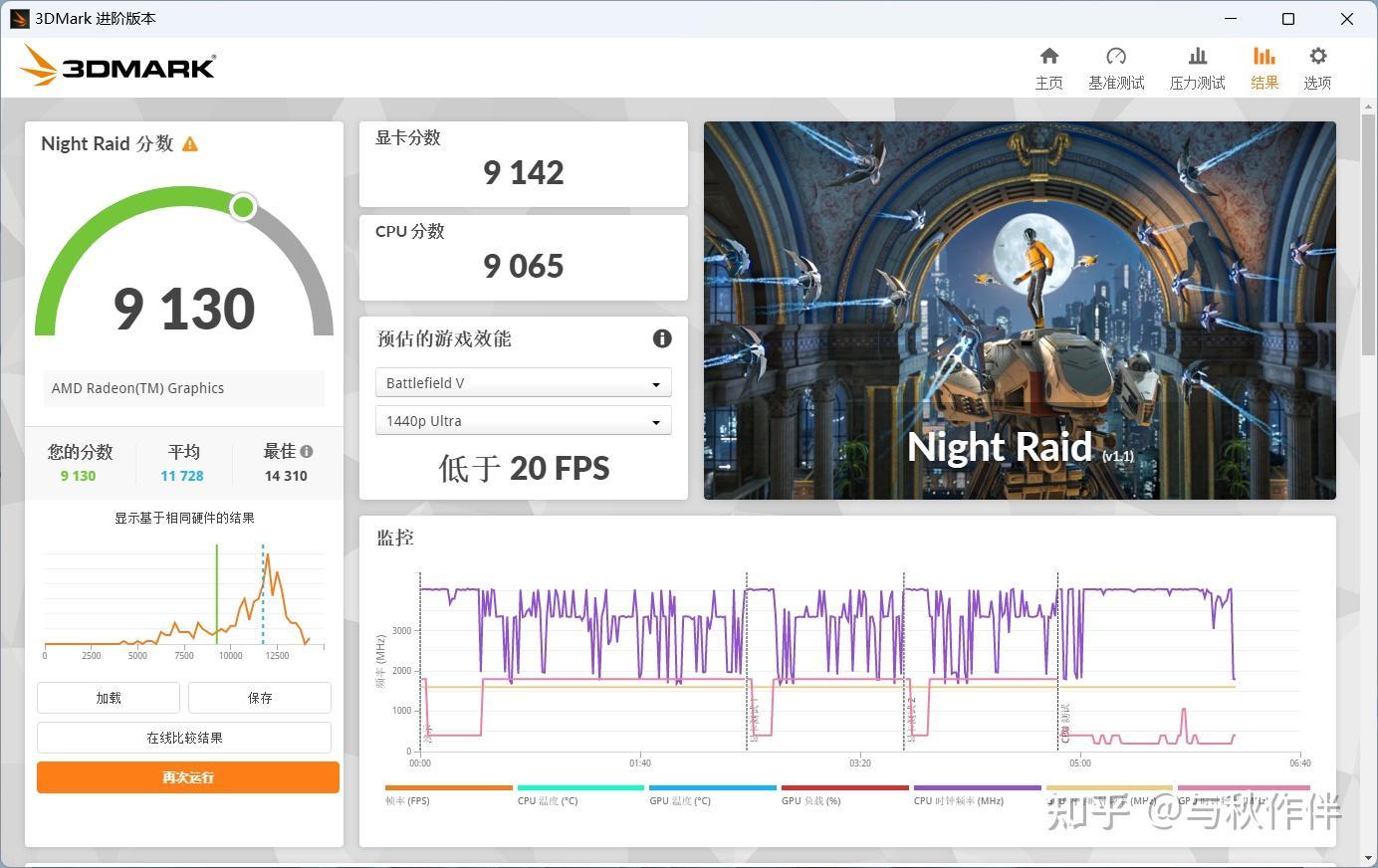Click the Night Raid 分数 panel title

[108, 143]
